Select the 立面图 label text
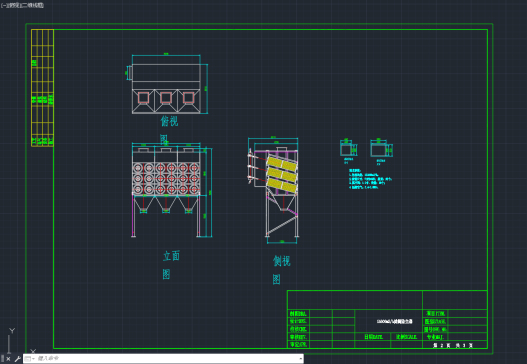This screenshot has height=364, width=527. pyautogui.click(x=171, y=265)
